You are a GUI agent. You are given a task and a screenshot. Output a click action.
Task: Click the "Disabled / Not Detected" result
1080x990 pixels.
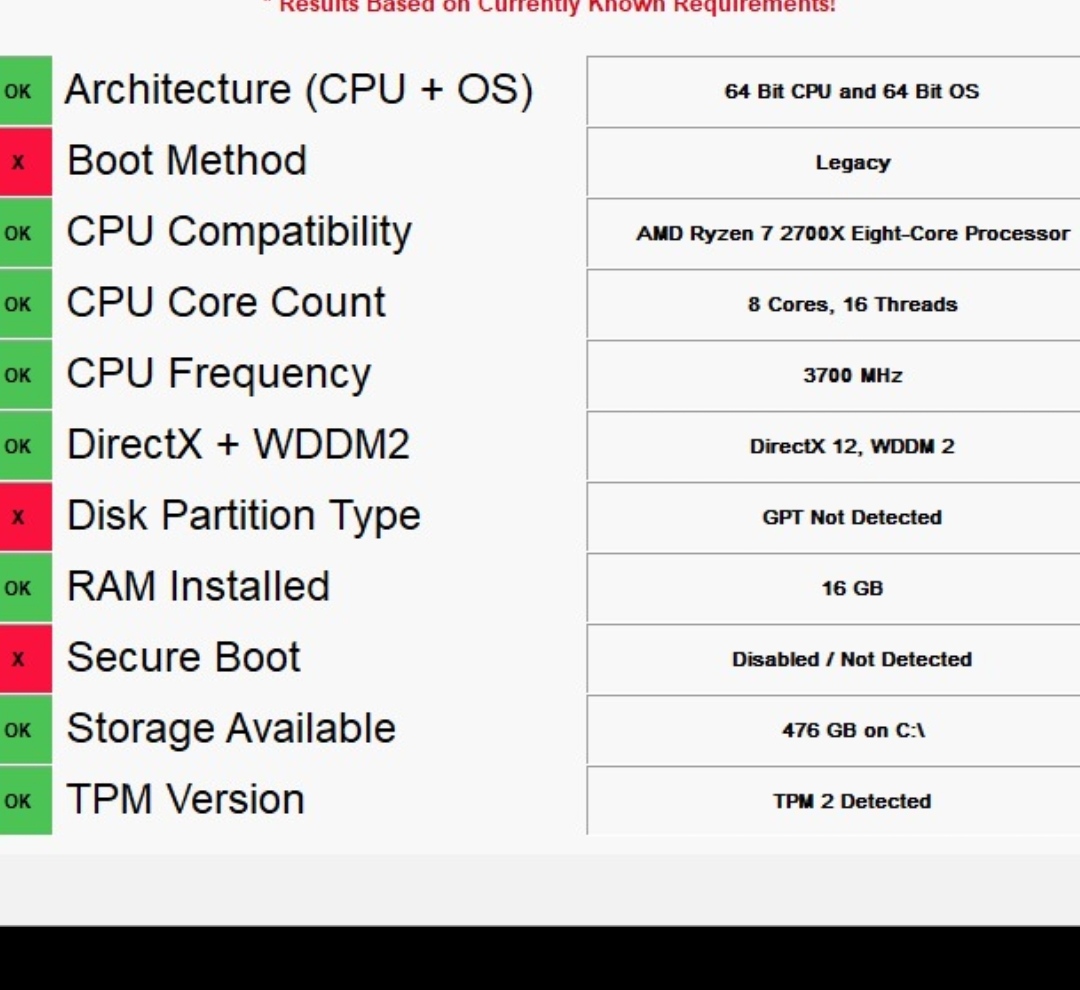coord(852,659)
